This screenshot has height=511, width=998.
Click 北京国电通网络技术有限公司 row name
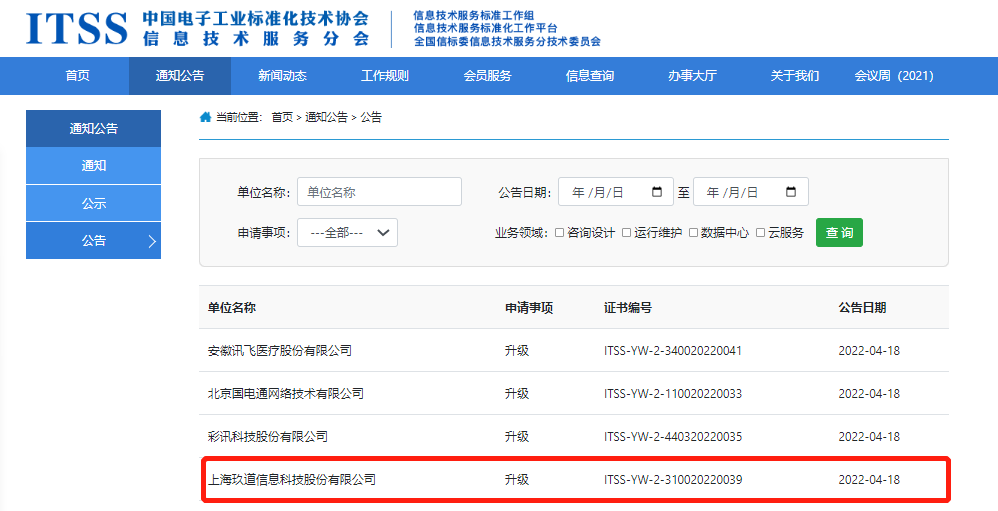click(286, 394)
